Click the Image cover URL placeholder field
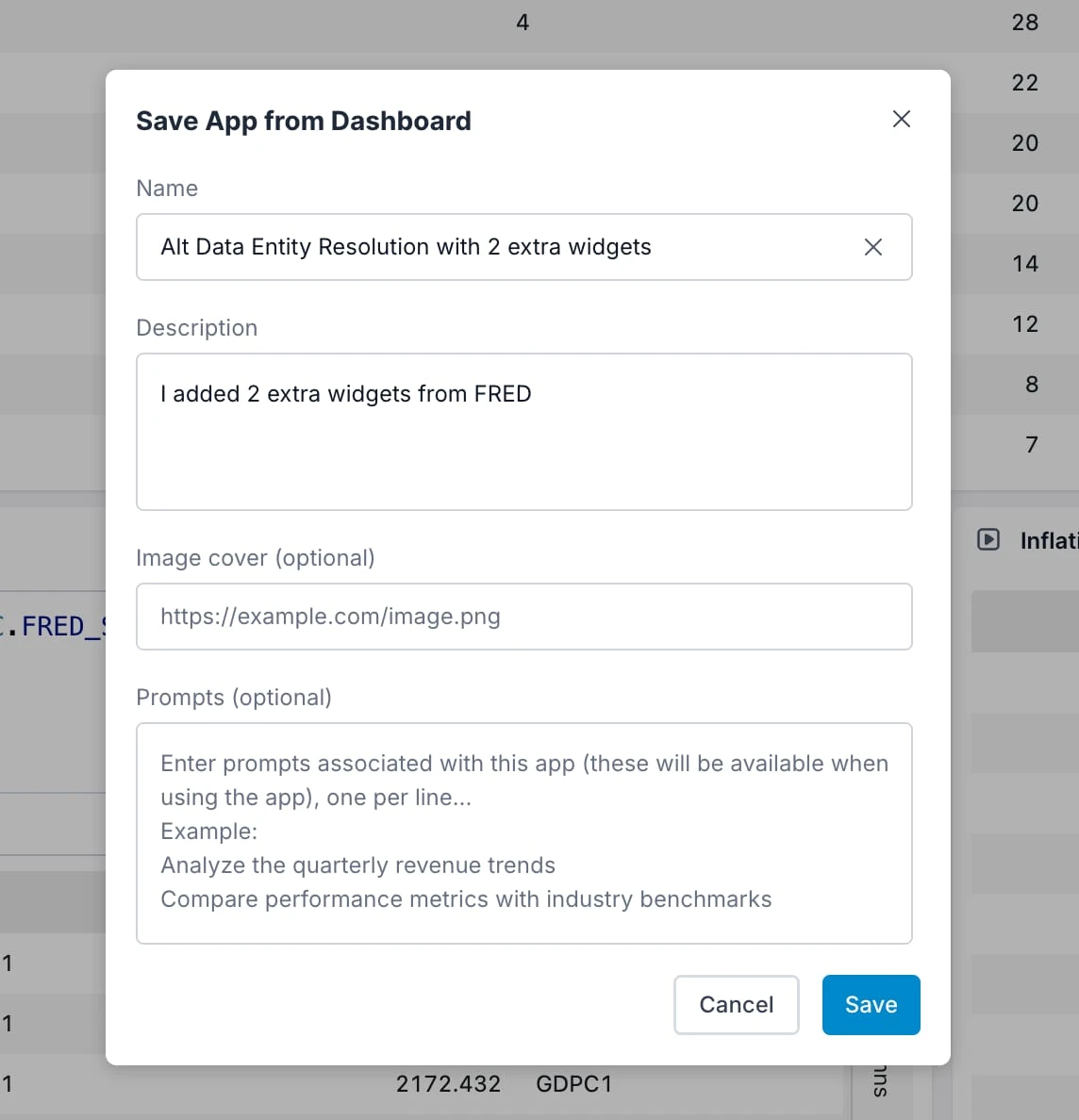 click(x=524, y=617)
